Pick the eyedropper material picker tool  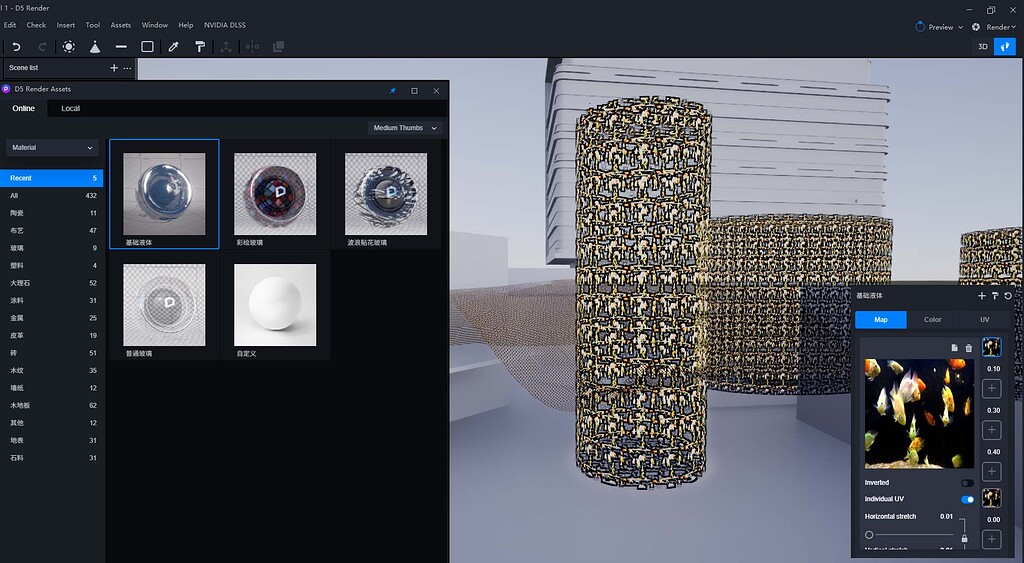coord(174,46)
